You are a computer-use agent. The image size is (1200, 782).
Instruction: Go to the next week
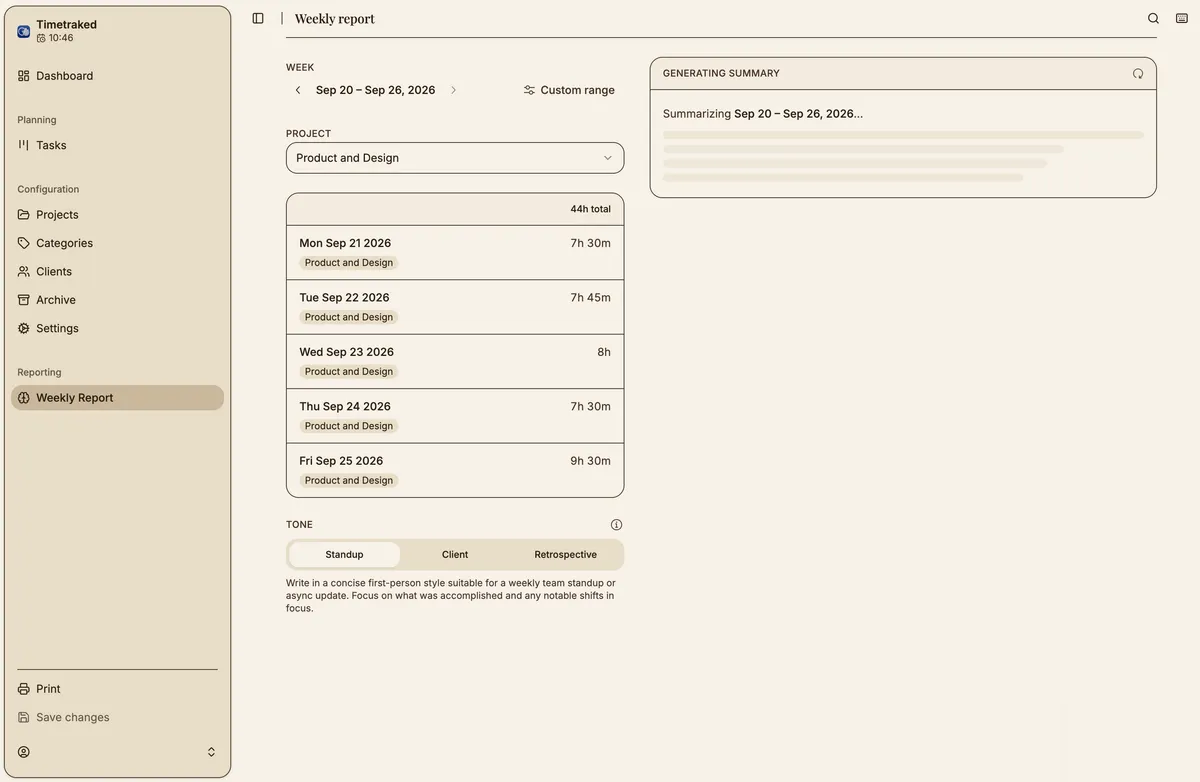[x=453, y=90]
